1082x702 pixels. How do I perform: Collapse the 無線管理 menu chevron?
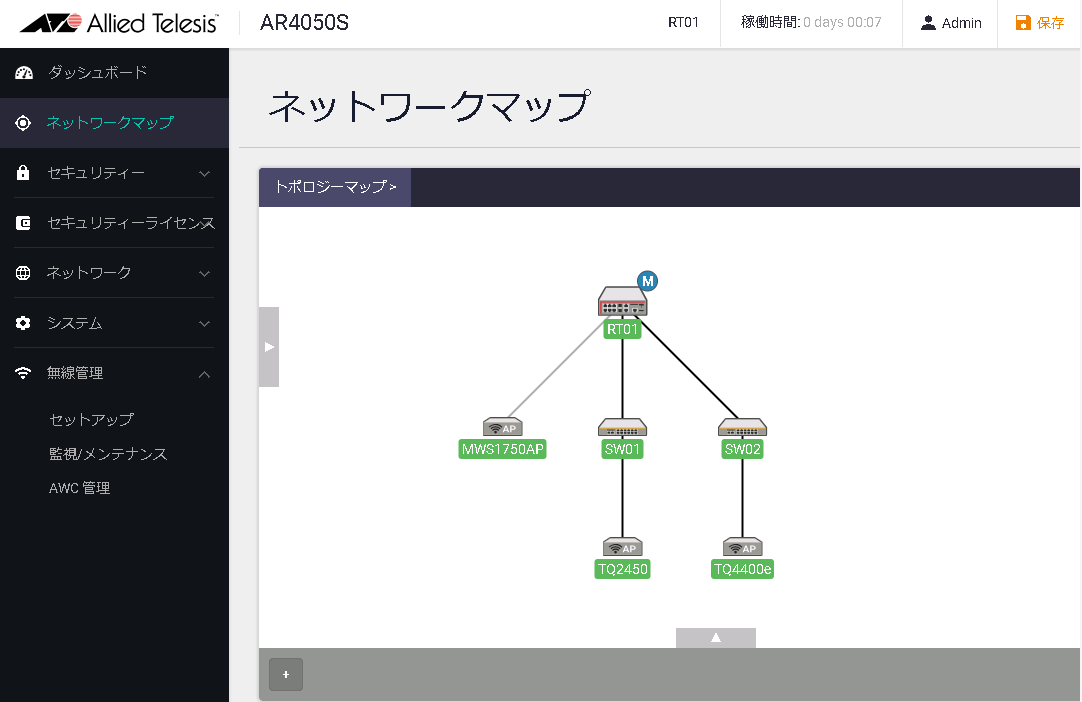(204, 374)
